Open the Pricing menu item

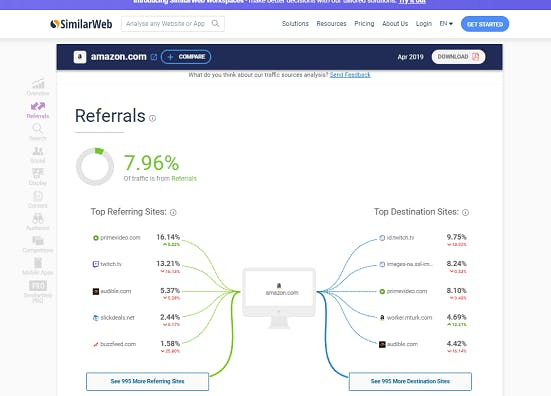point(364,24)
